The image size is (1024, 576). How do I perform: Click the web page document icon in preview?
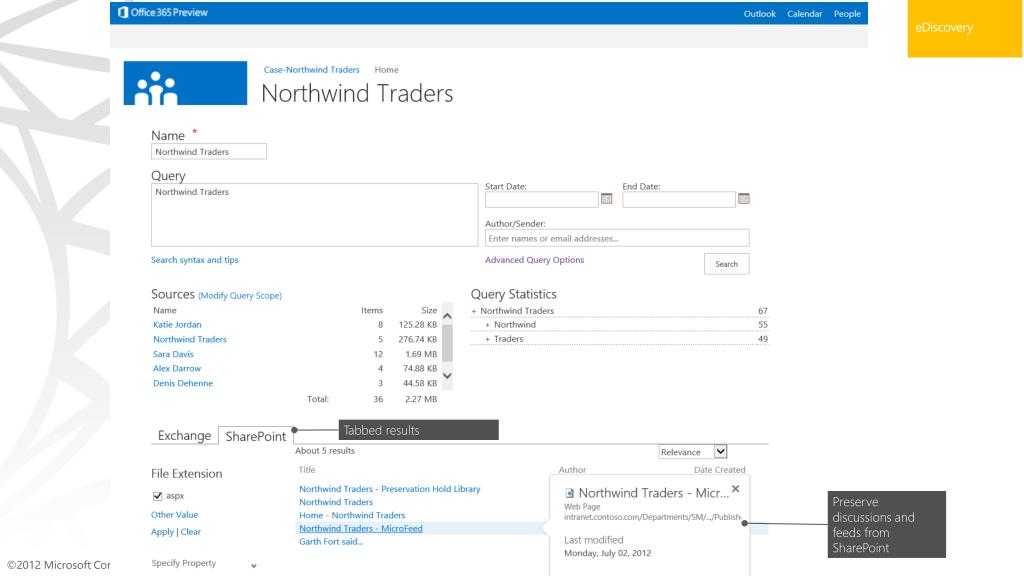pos(569,494)
